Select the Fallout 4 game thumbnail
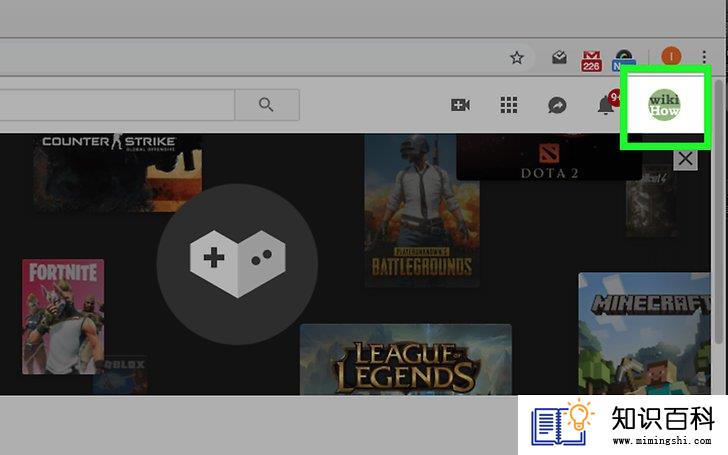Screen dimensions: 728x455 pyautogui.click(x=650, y=202)
